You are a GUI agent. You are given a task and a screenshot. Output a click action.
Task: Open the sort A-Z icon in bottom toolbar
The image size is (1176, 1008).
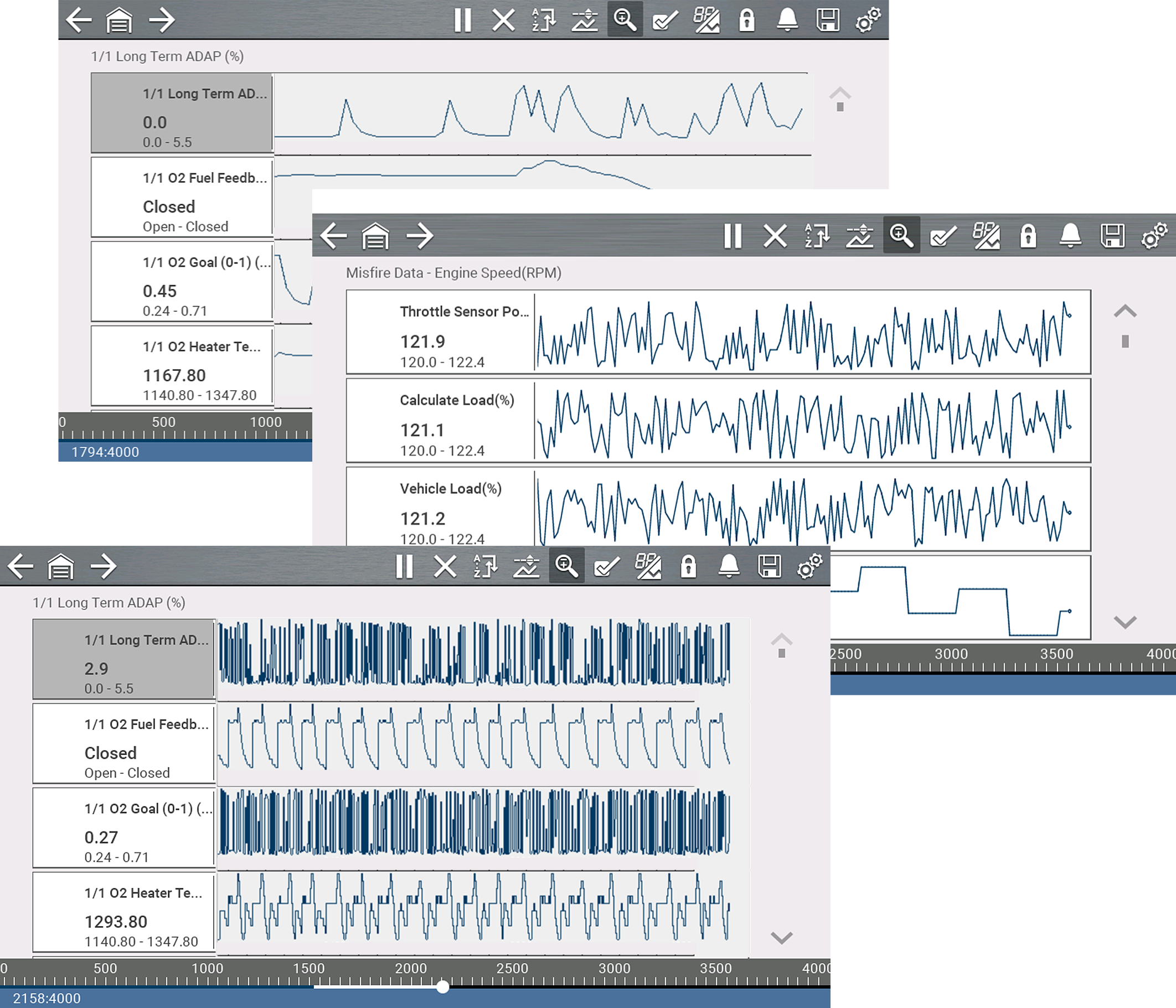[x=485, y=566]
